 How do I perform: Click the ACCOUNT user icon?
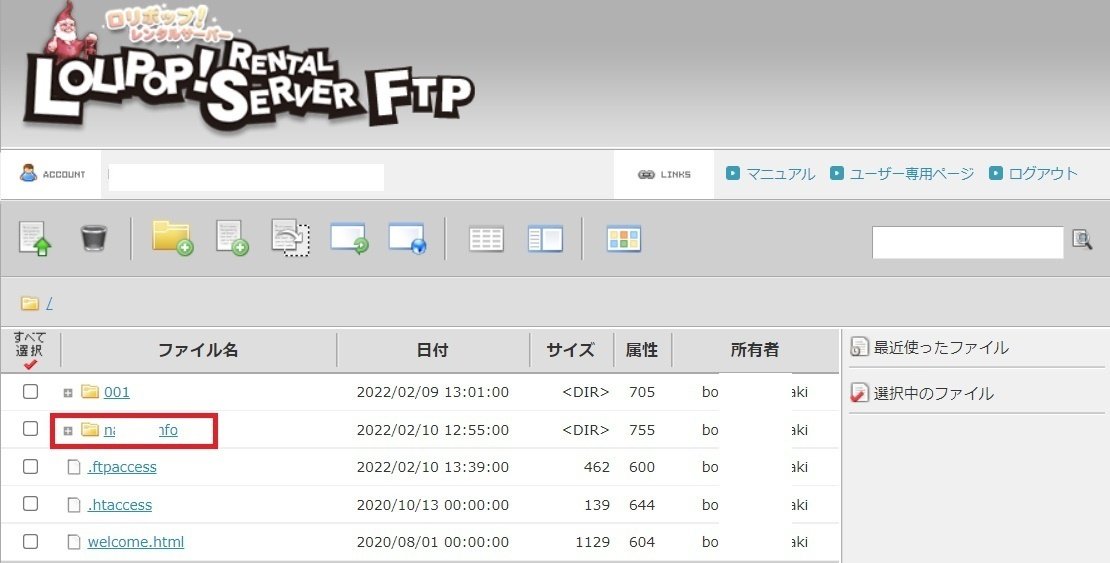(28, 173)
